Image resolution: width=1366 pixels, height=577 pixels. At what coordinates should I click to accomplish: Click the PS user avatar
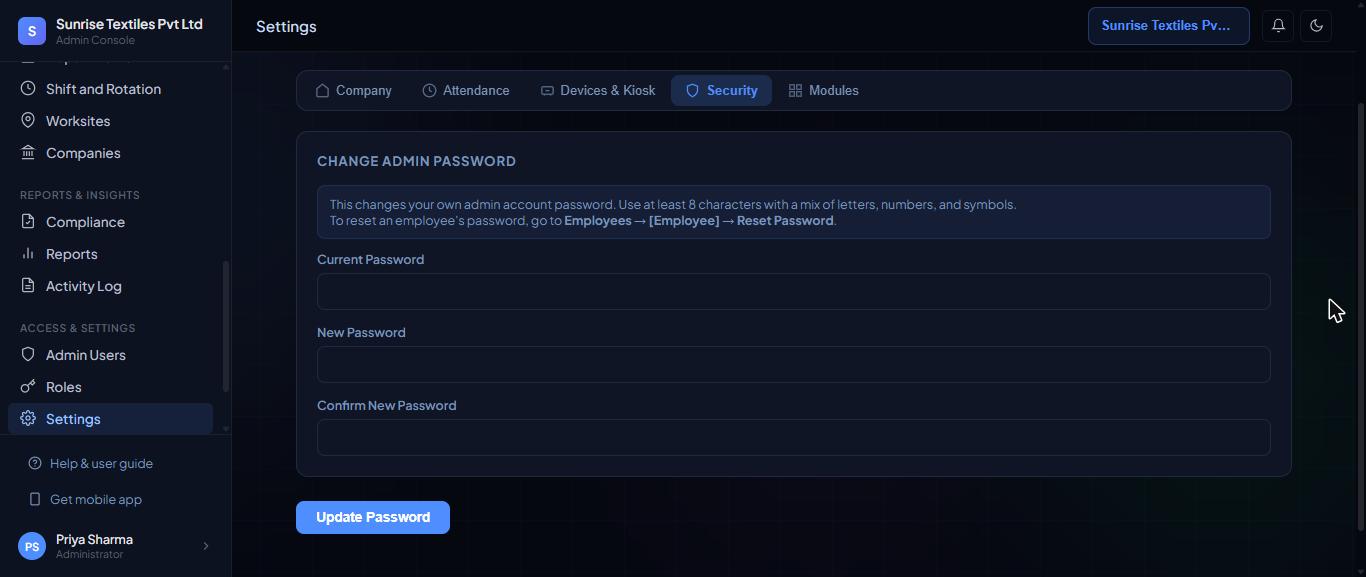[x=32, y=547]
